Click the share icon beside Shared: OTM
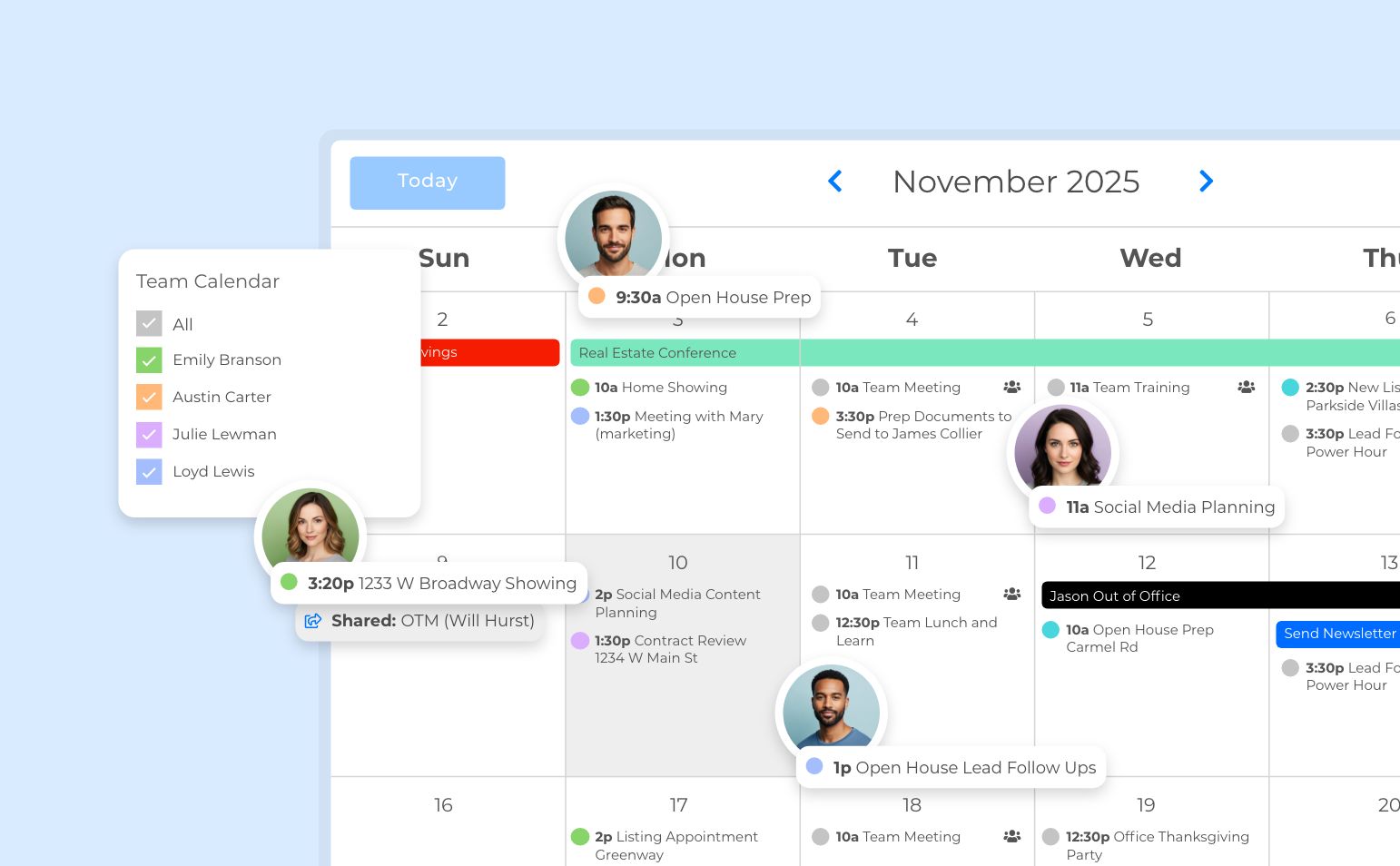This screenshot has width=1400, height=866. click(x=313, y=621)
